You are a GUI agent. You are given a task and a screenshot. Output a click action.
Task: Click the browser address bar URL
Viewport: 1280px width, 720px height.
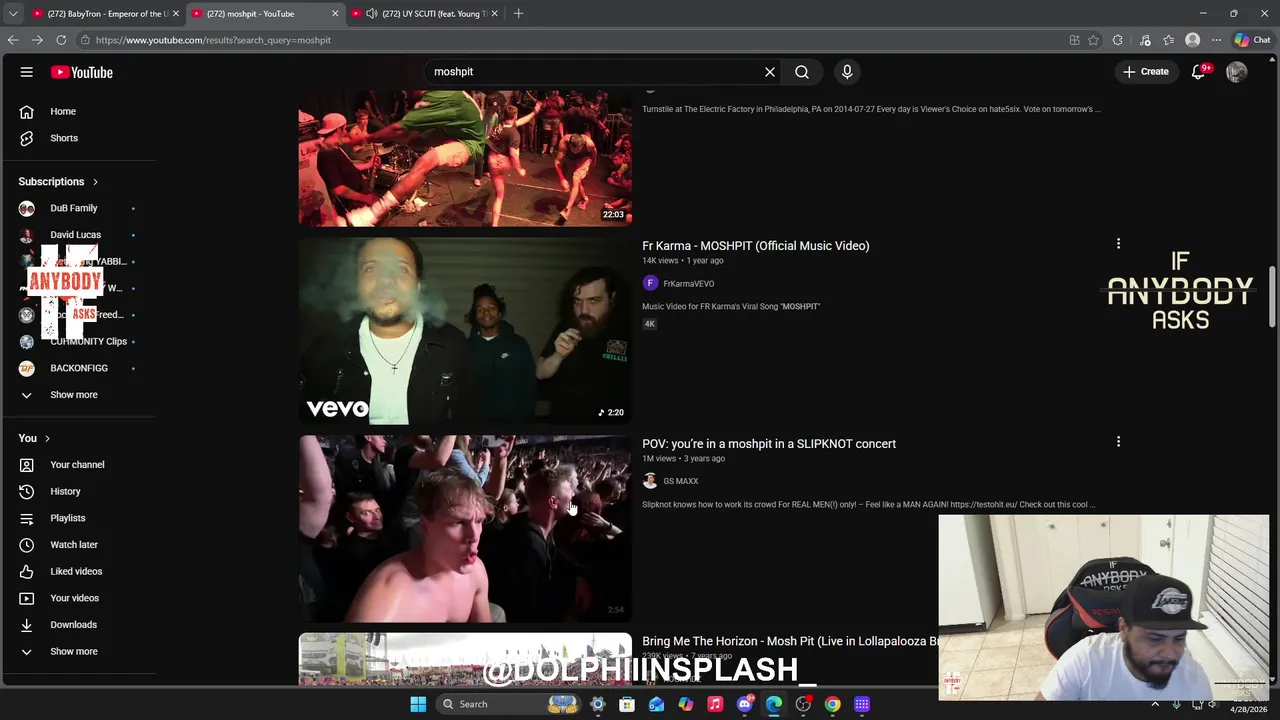click(x=213, y=40)
